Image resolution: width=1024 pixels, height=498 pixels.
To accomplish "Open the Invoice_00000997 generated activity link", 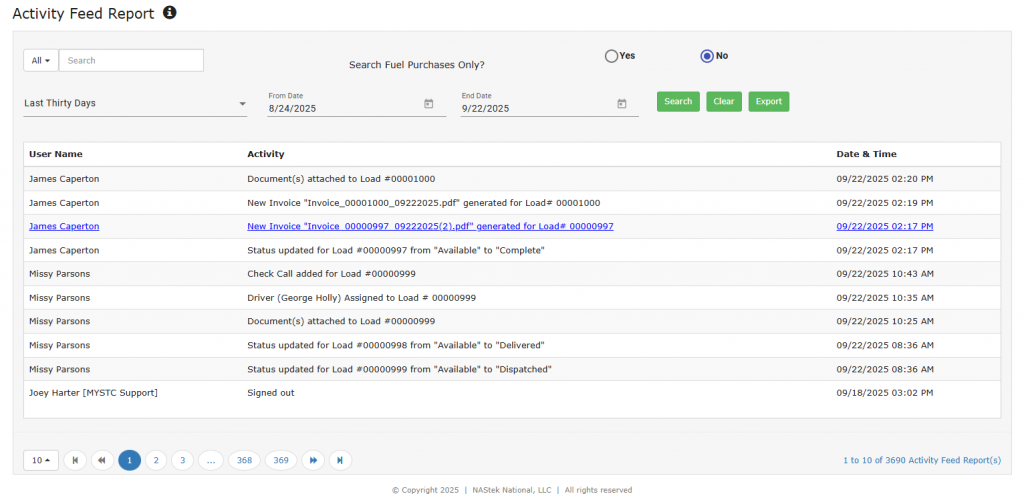I will pos(430,227).
